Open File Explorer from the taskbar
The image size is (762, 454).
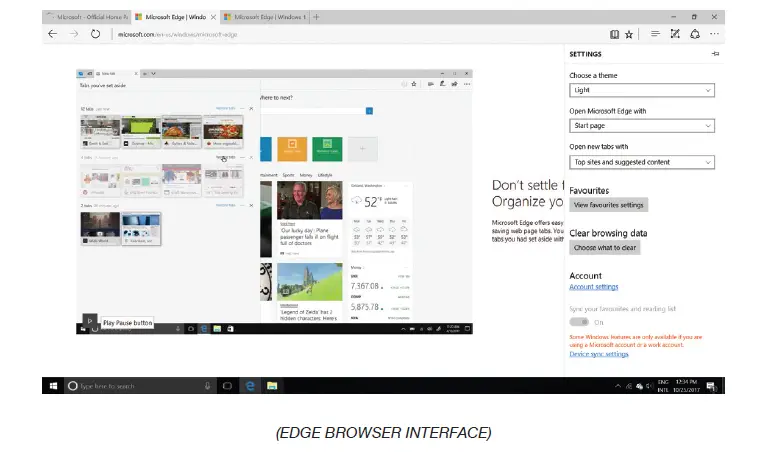(272, 386)
